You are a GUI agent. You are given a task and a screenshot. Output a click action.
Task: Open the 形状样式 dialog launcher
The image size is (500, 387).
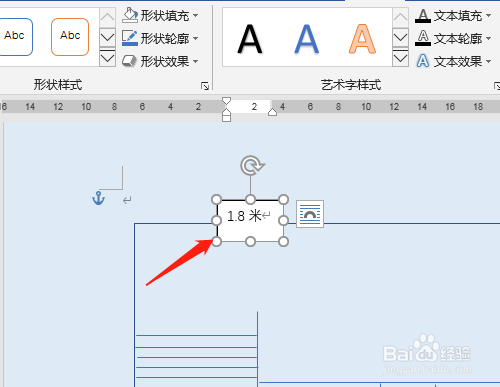click(x=205, y=86)
